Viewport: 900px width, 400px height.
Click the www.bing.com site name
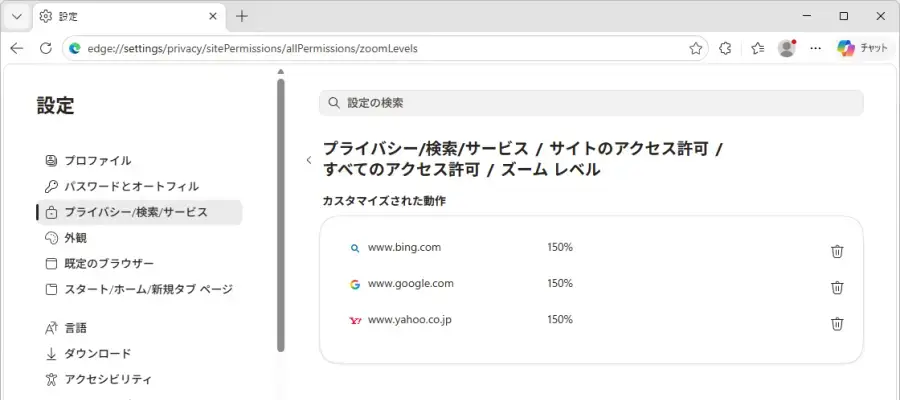[x=404, y=248]
